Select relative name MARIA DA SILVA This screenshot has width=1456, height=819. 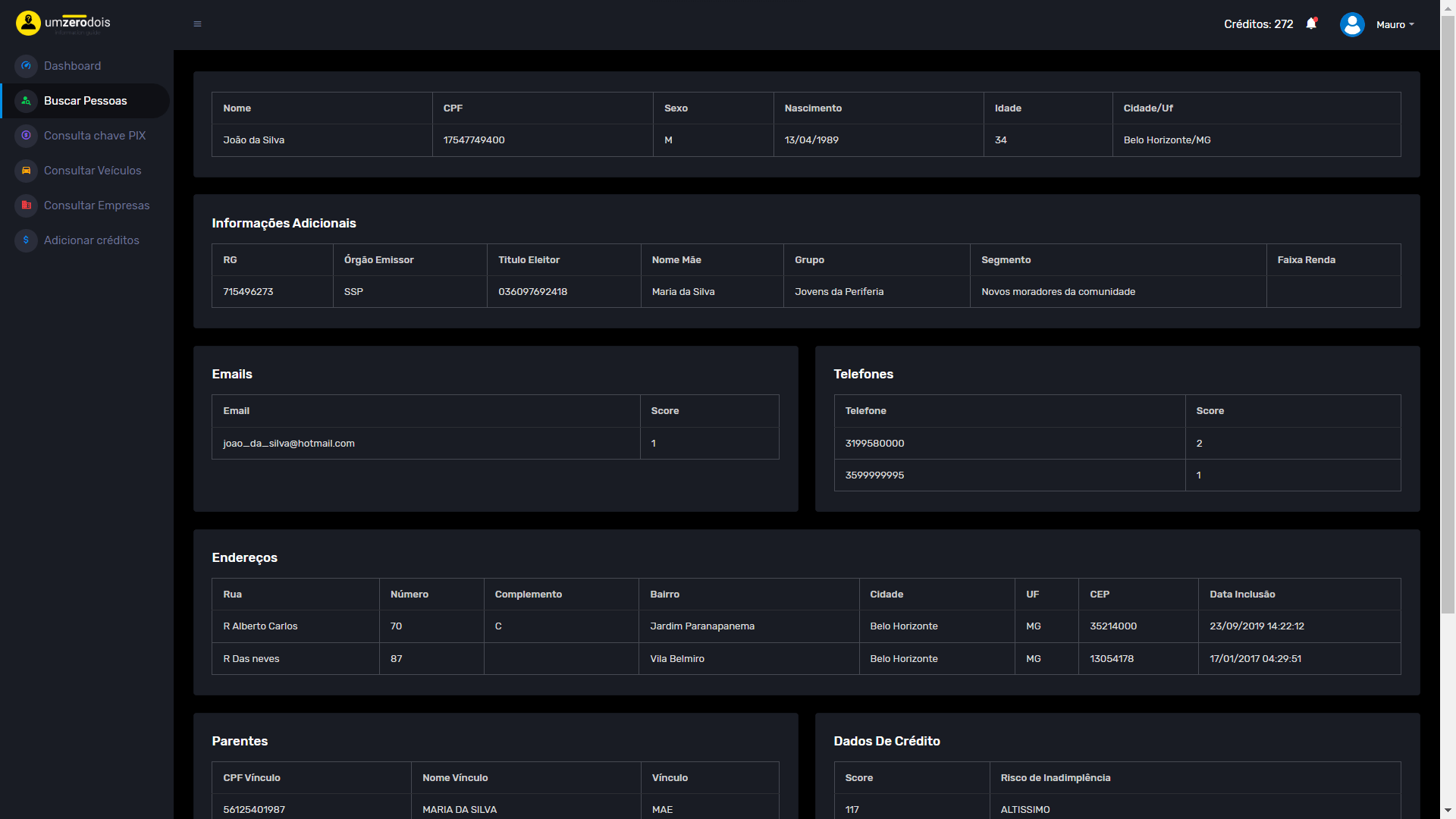click(459, 810)
